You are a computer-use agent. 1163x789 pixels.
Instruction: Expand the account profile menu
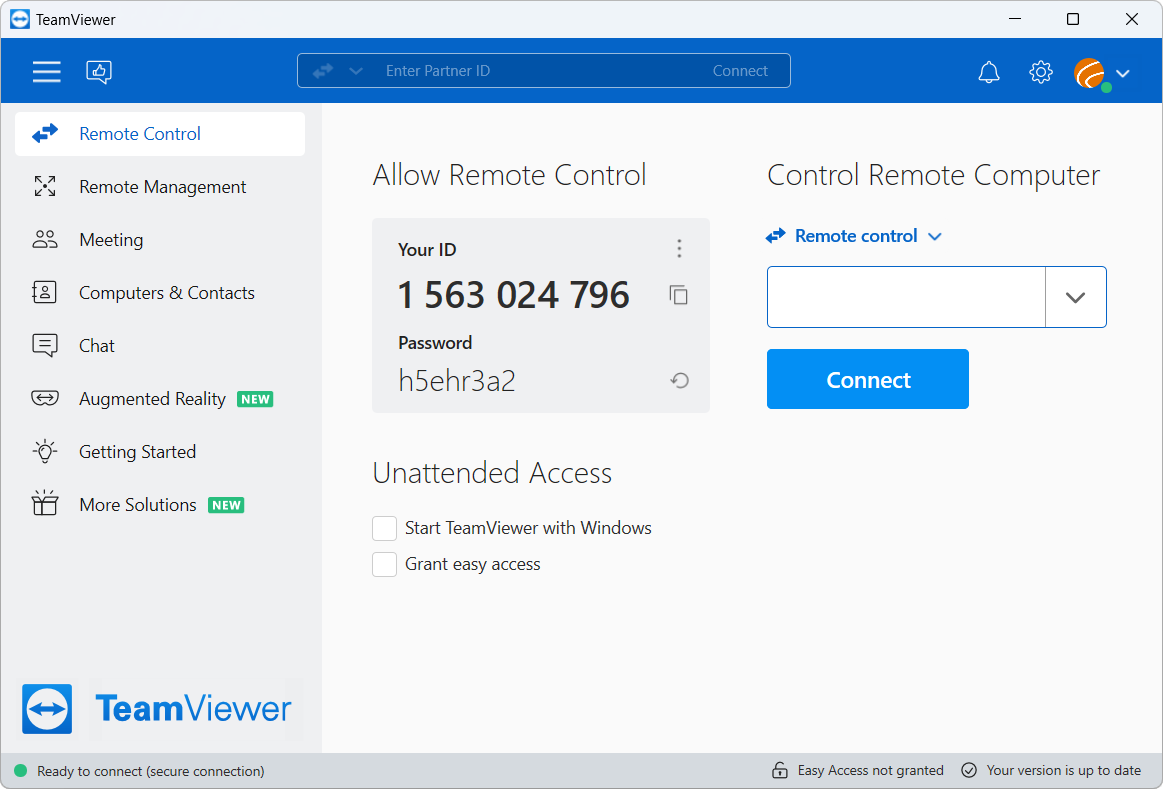coord(1122,73)
